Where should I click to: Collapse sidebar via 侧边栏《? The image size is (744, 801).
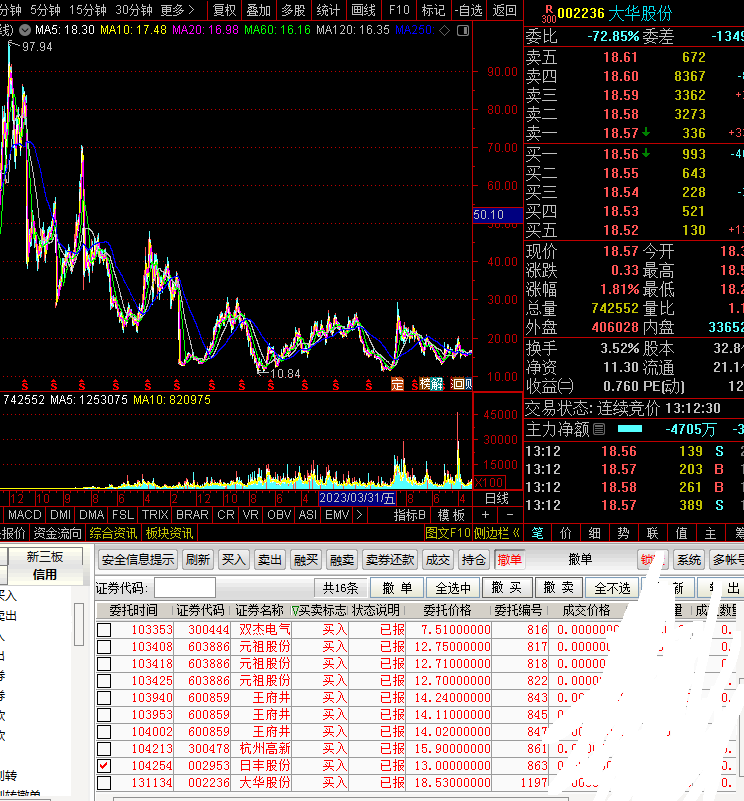pos(496,533)
